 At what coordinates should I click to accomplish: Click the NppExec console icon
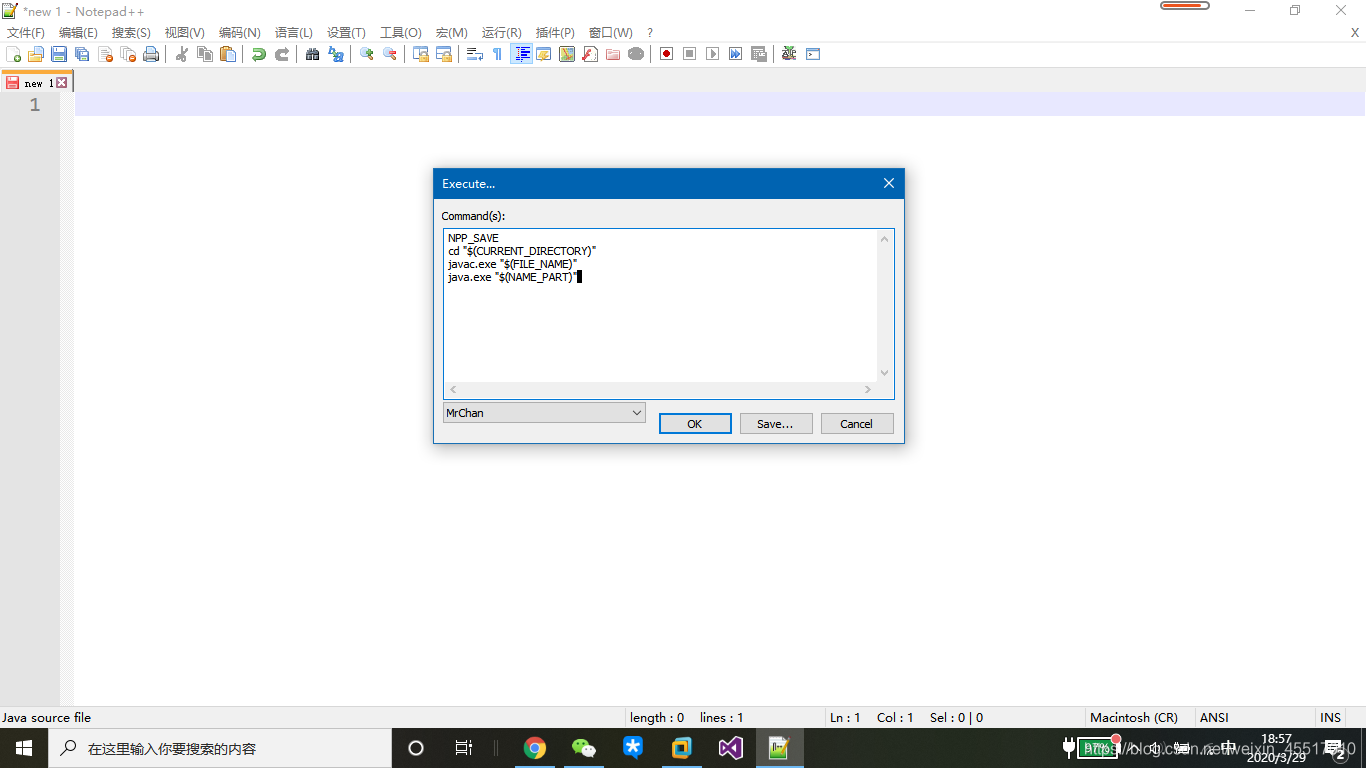click(813, 54)
